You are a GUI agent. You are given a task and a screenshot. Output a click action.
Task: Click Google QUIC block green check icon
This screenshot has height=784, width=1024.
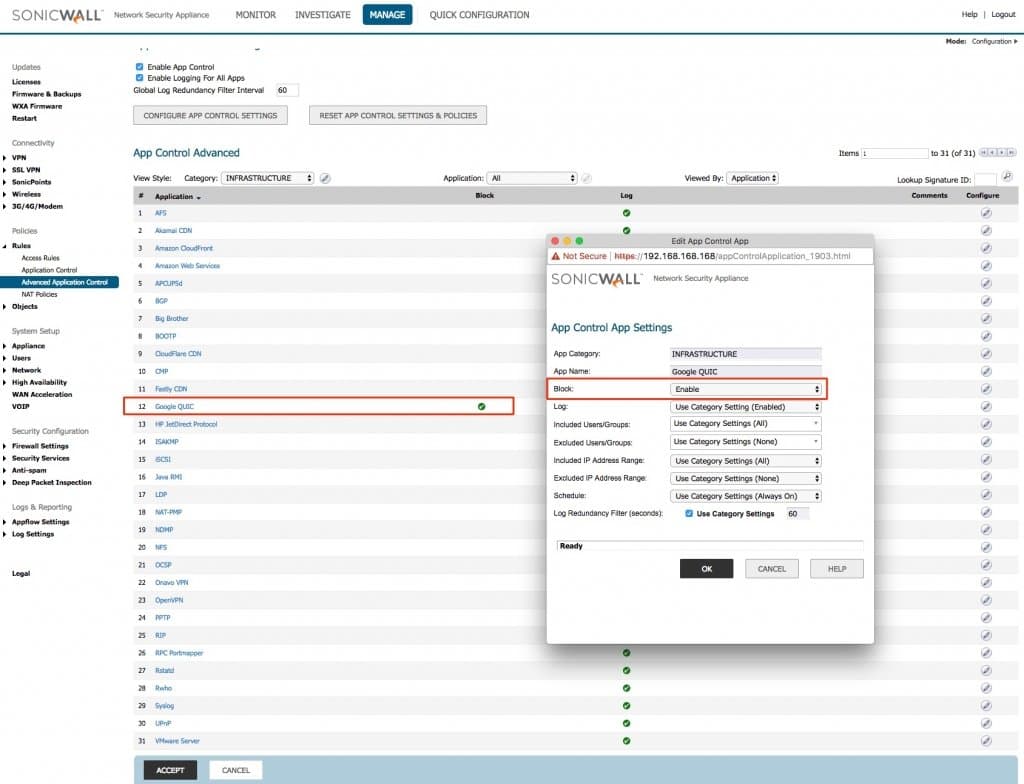point(481,406)
